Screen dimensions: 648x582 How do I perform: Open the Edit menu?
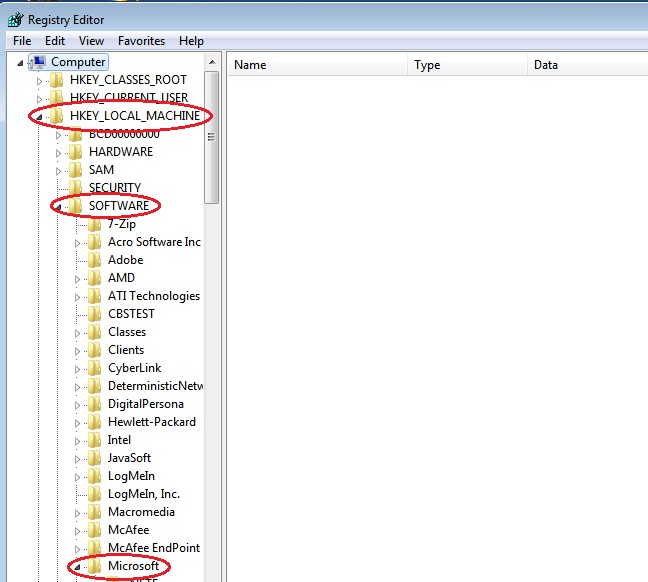pos(55,41)
